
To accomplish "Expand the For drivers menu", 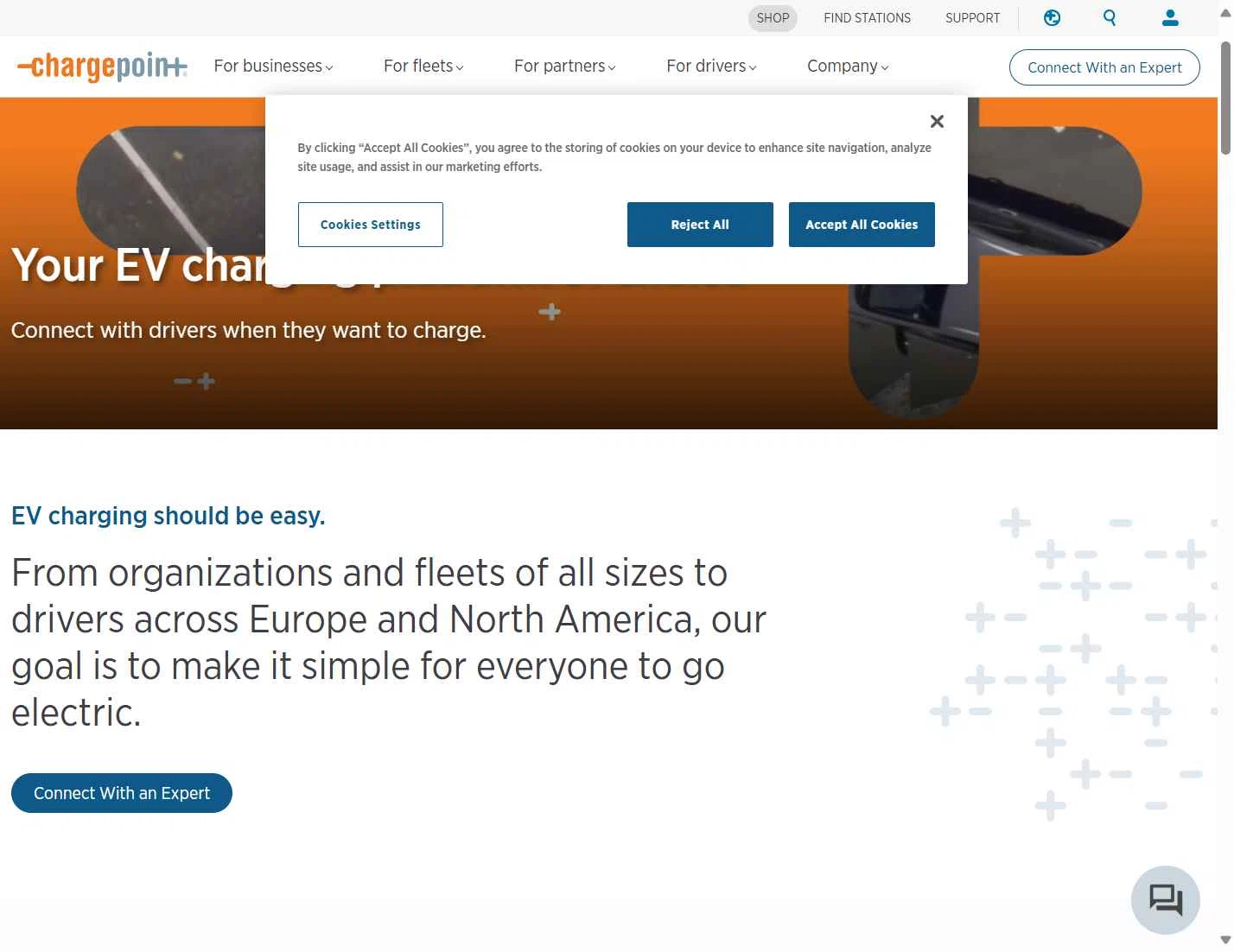I will 711,67.
